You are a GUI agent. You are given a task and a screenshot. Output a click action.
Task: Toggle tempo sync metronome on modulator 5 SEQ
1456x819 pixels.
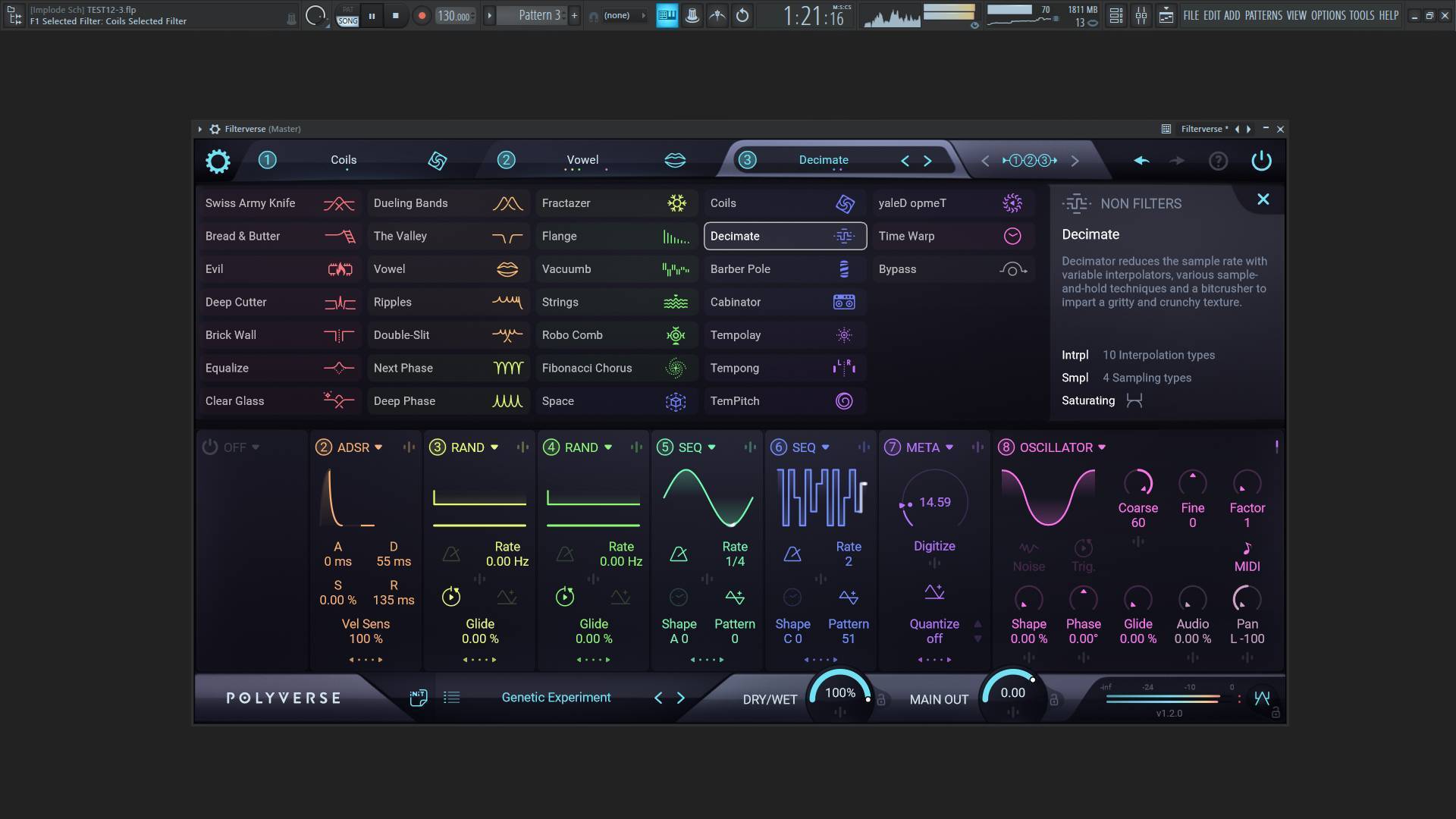(x=679, y=554)
